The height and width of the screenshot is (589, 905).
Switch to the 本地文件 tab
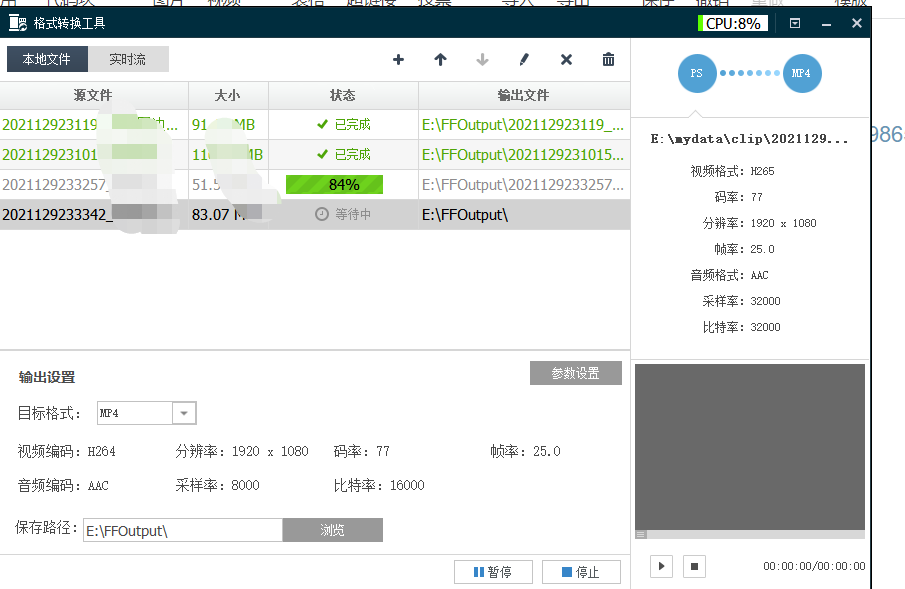pyautogui.click(x=47, y=59)
